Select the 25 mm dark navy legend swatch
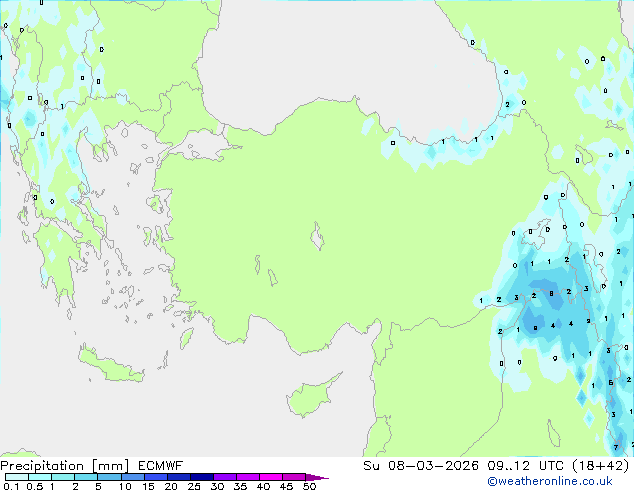 click(x=202, y=477)
